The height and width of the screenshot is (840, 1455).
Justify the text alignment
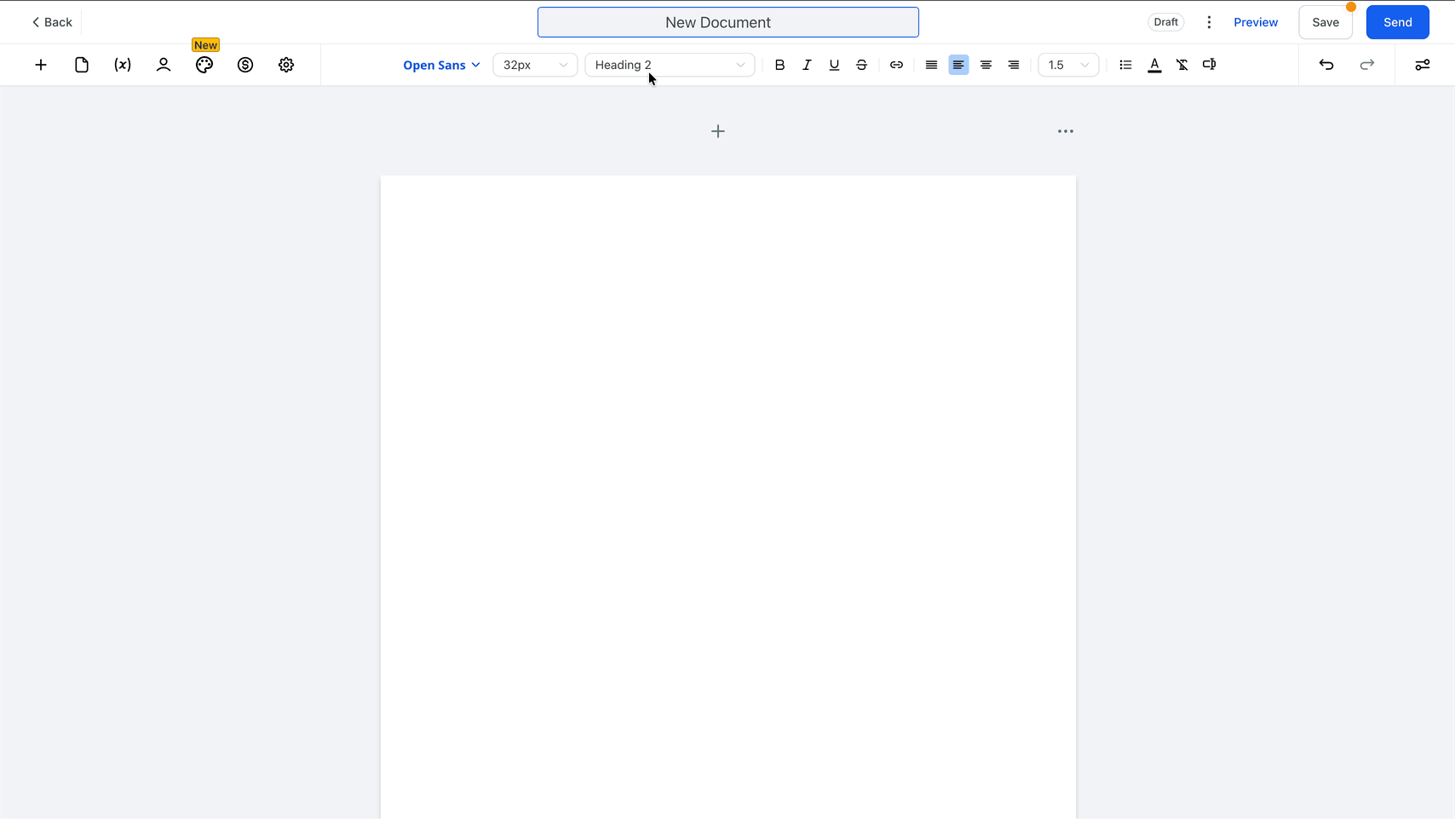coord(931,65)
